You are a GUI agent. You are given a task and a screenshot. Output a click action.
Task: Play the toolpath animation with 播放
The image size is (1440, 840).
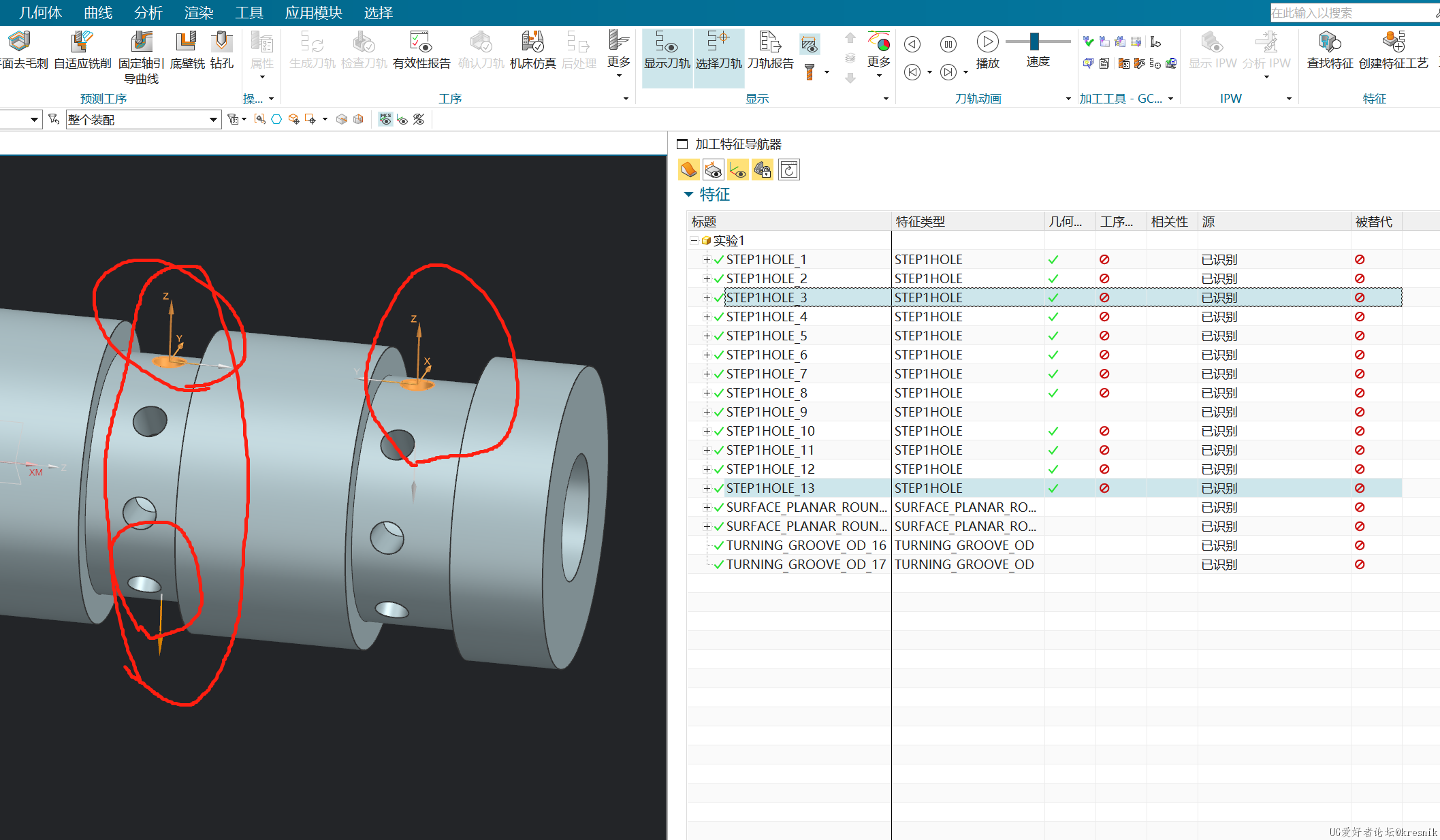(x=987, y=50)
